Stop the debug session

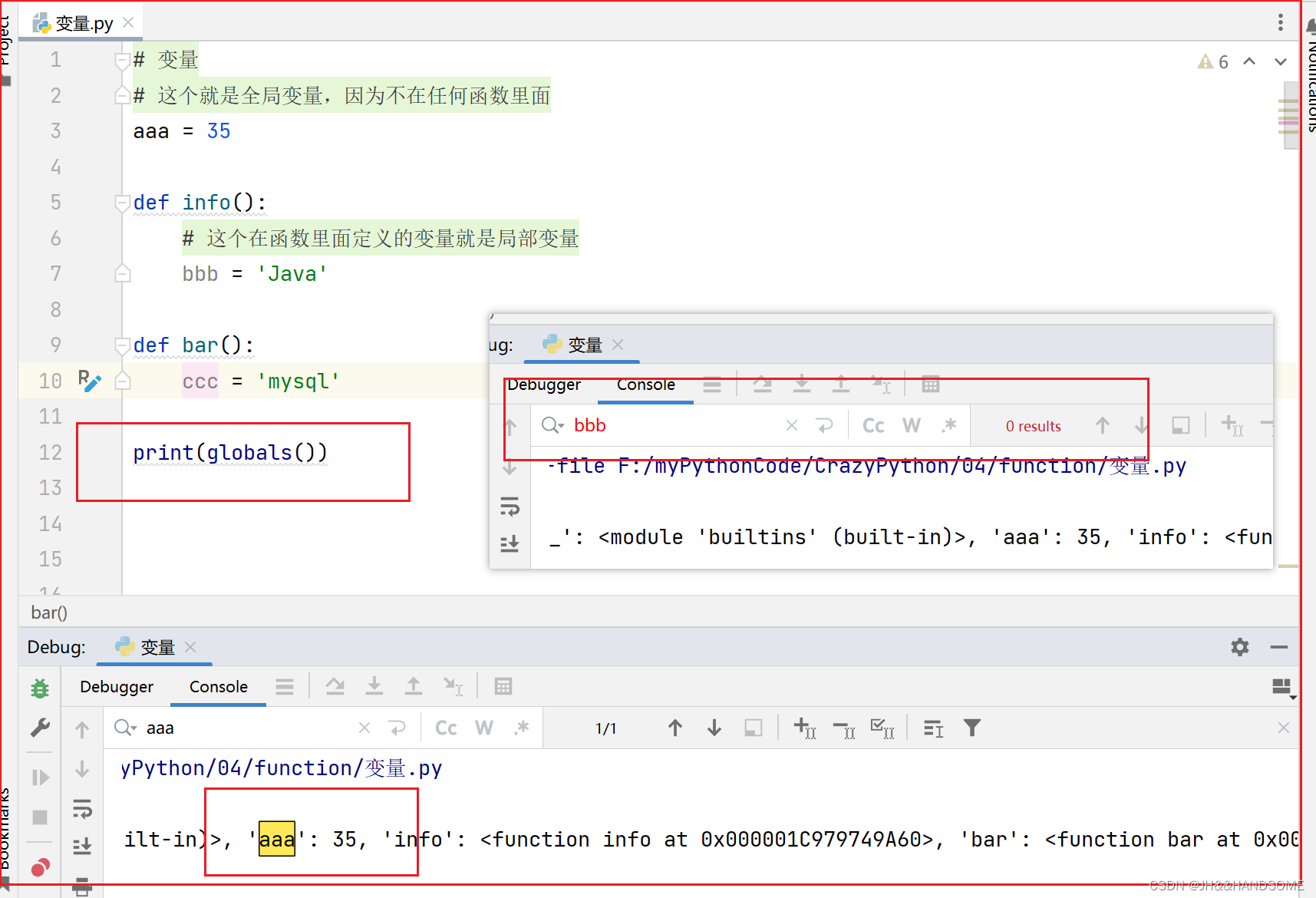point(40,817)
